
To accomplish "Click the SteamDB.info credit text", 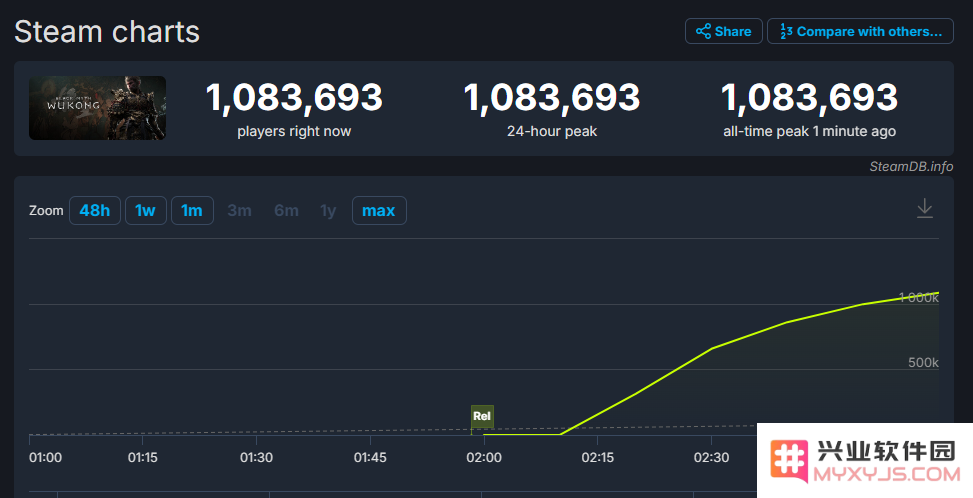I will 911,166.
